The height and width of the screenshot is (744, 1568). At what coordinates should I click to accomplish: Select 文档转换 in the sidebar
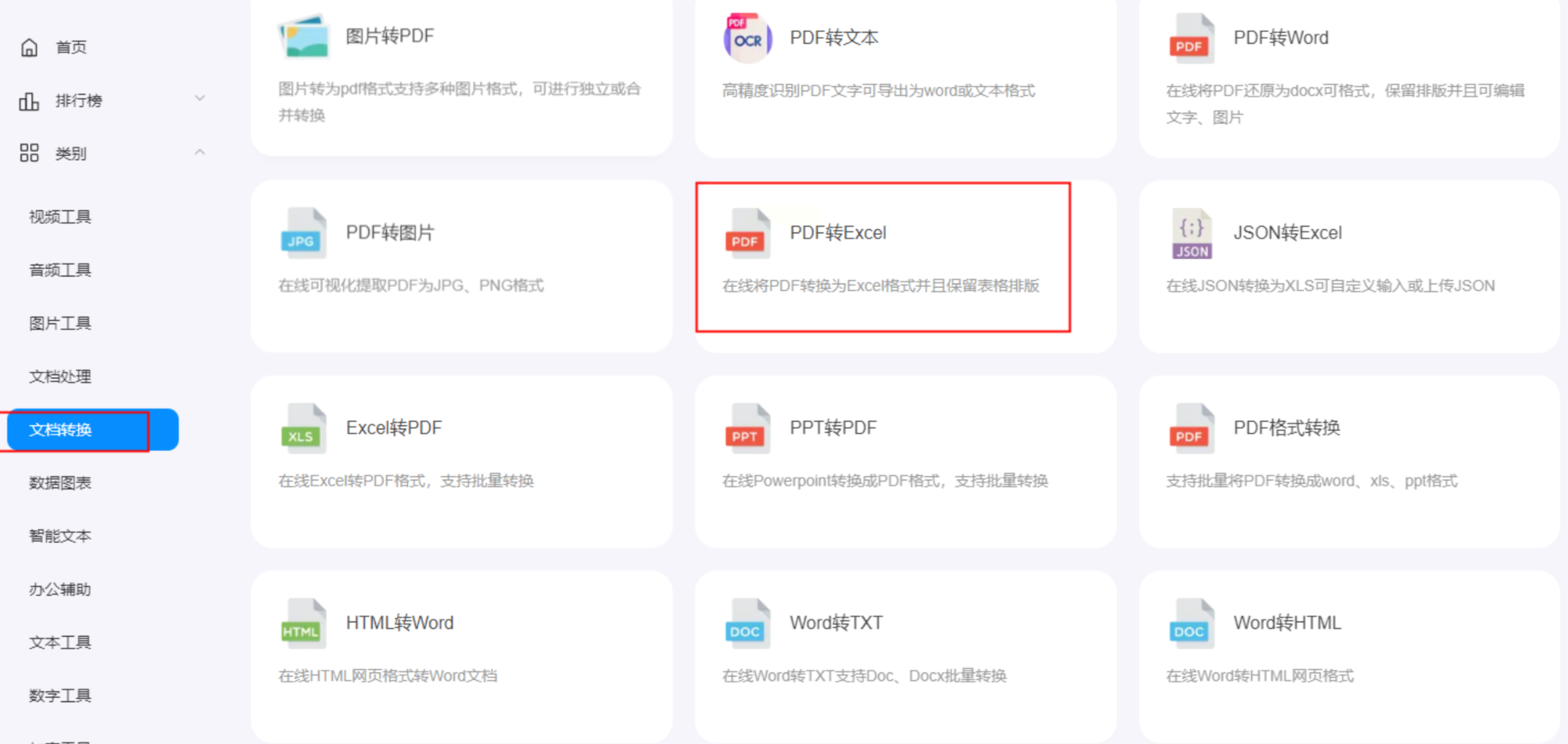click(x=60, y=430)
